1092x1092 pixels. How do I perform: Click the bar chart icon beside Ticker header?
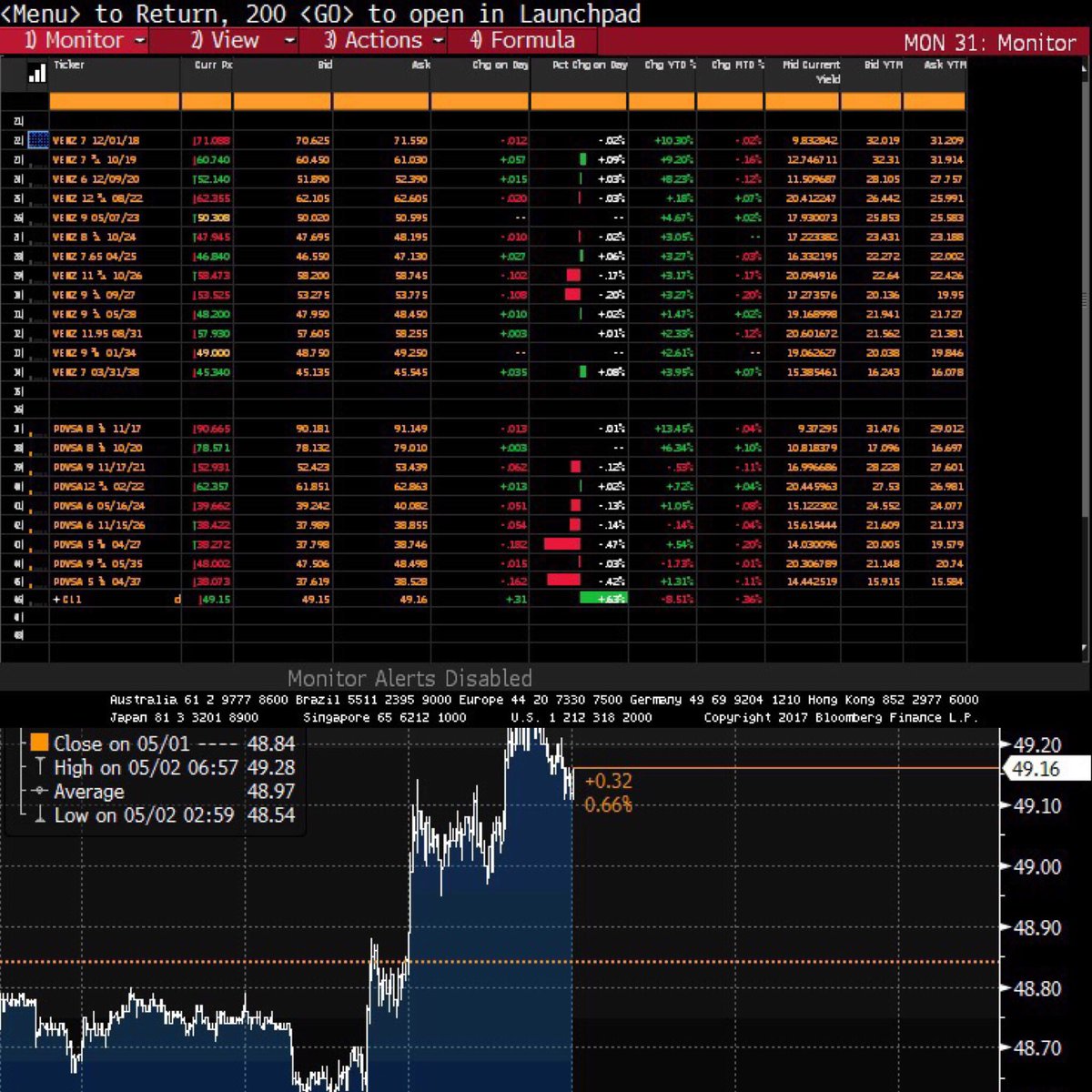click(x=37, y=74)
